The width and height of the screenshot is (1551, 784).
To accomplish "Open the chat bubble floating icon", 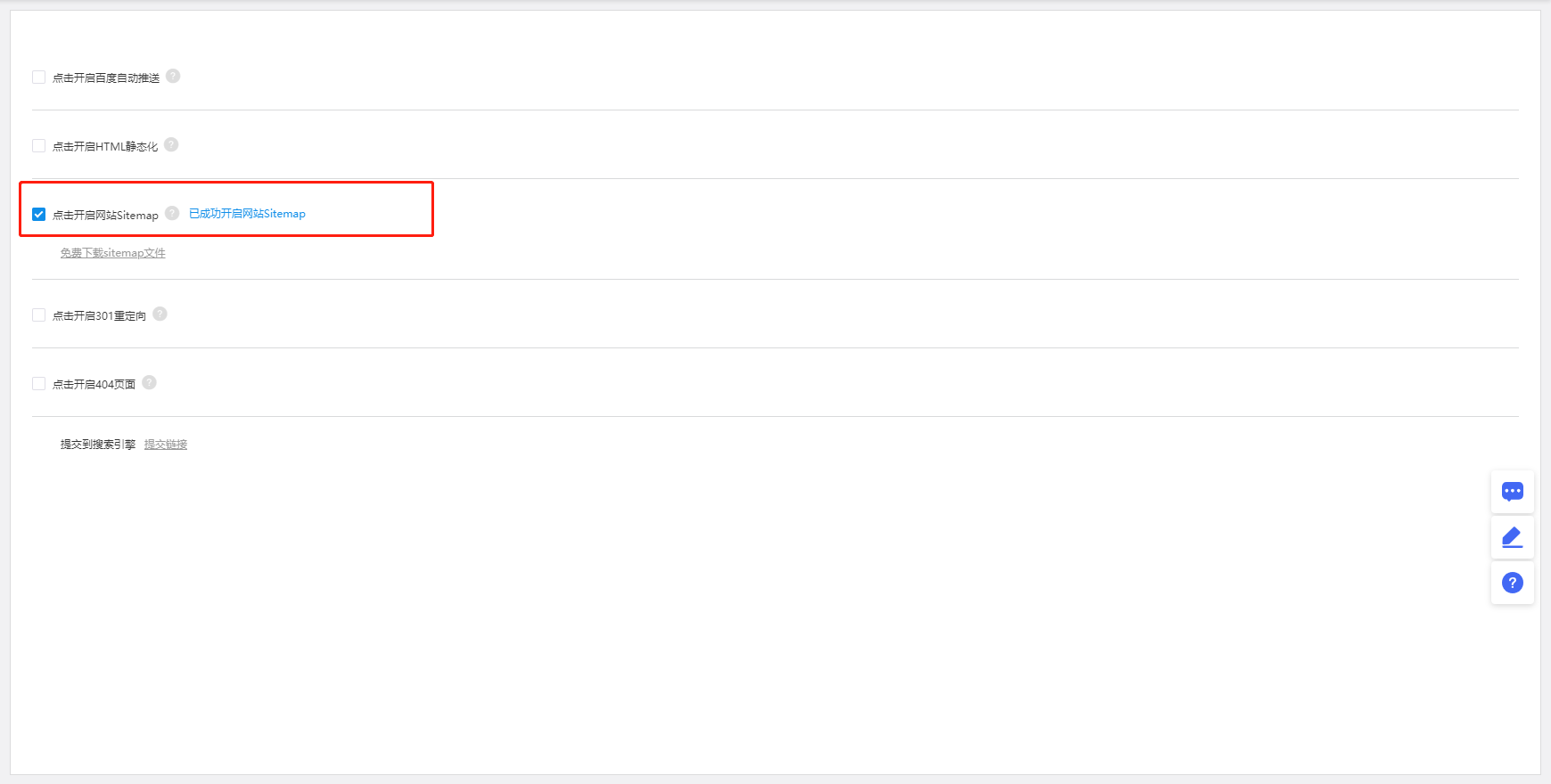I will coord(1513,492).
